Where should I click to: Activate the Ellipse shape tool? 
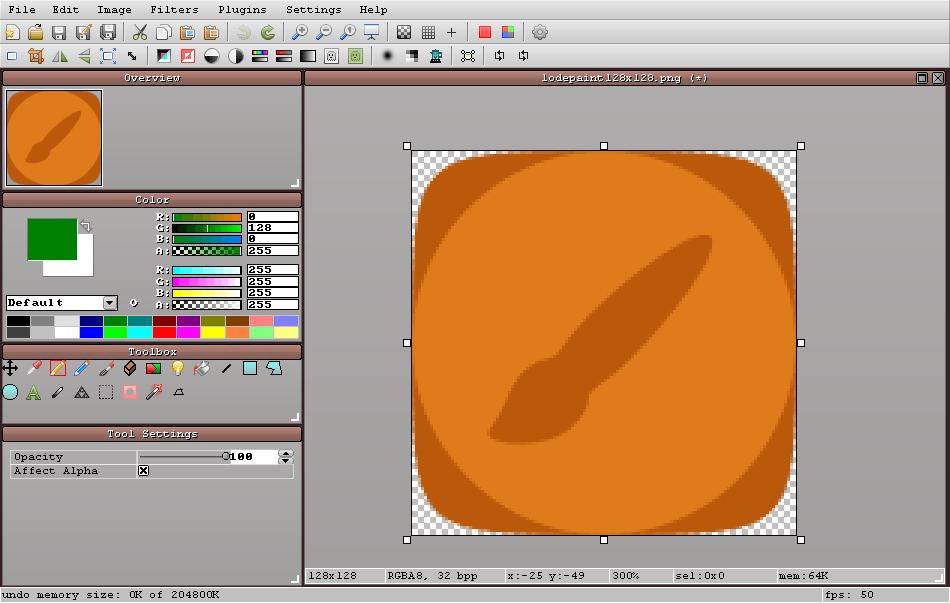coord(10,393)
